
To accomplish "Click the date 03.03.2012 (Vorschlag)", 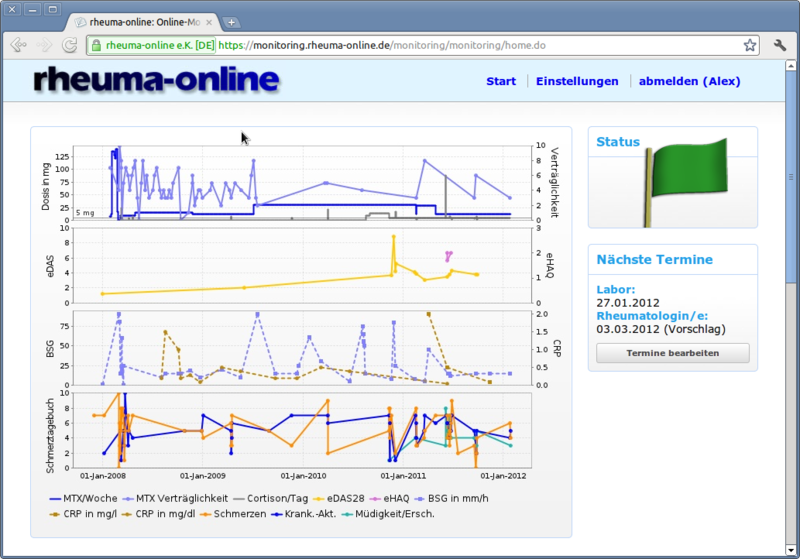I will coord(661,329).
